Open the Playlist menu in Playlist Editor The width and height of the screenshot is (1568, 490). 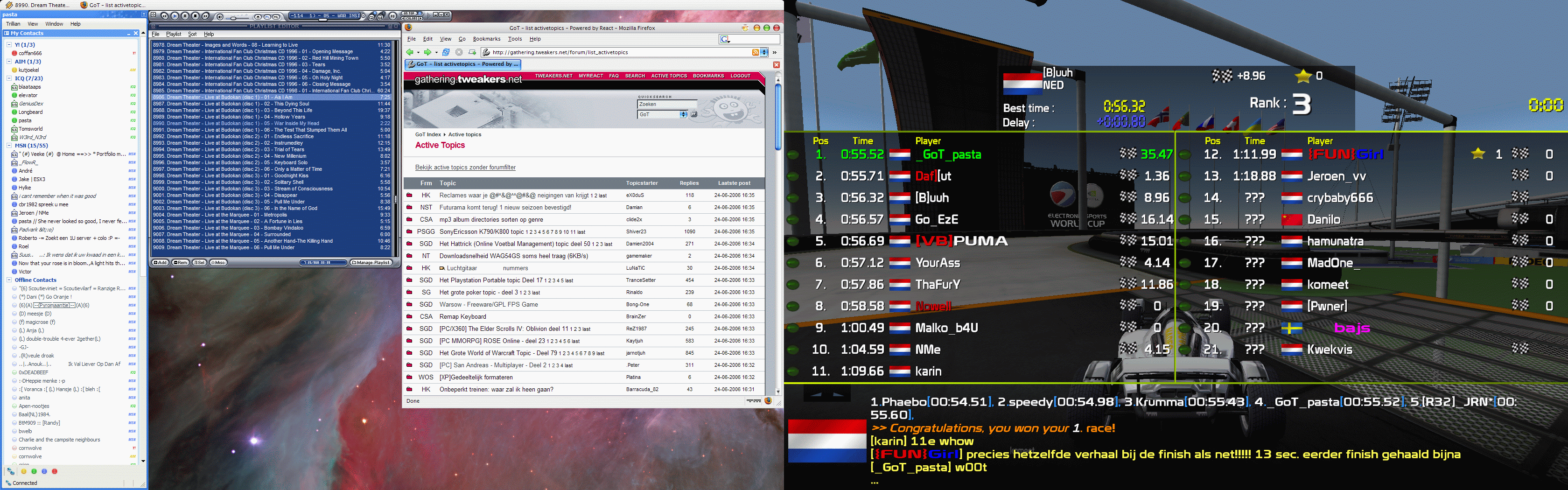[x=174, y=34]
